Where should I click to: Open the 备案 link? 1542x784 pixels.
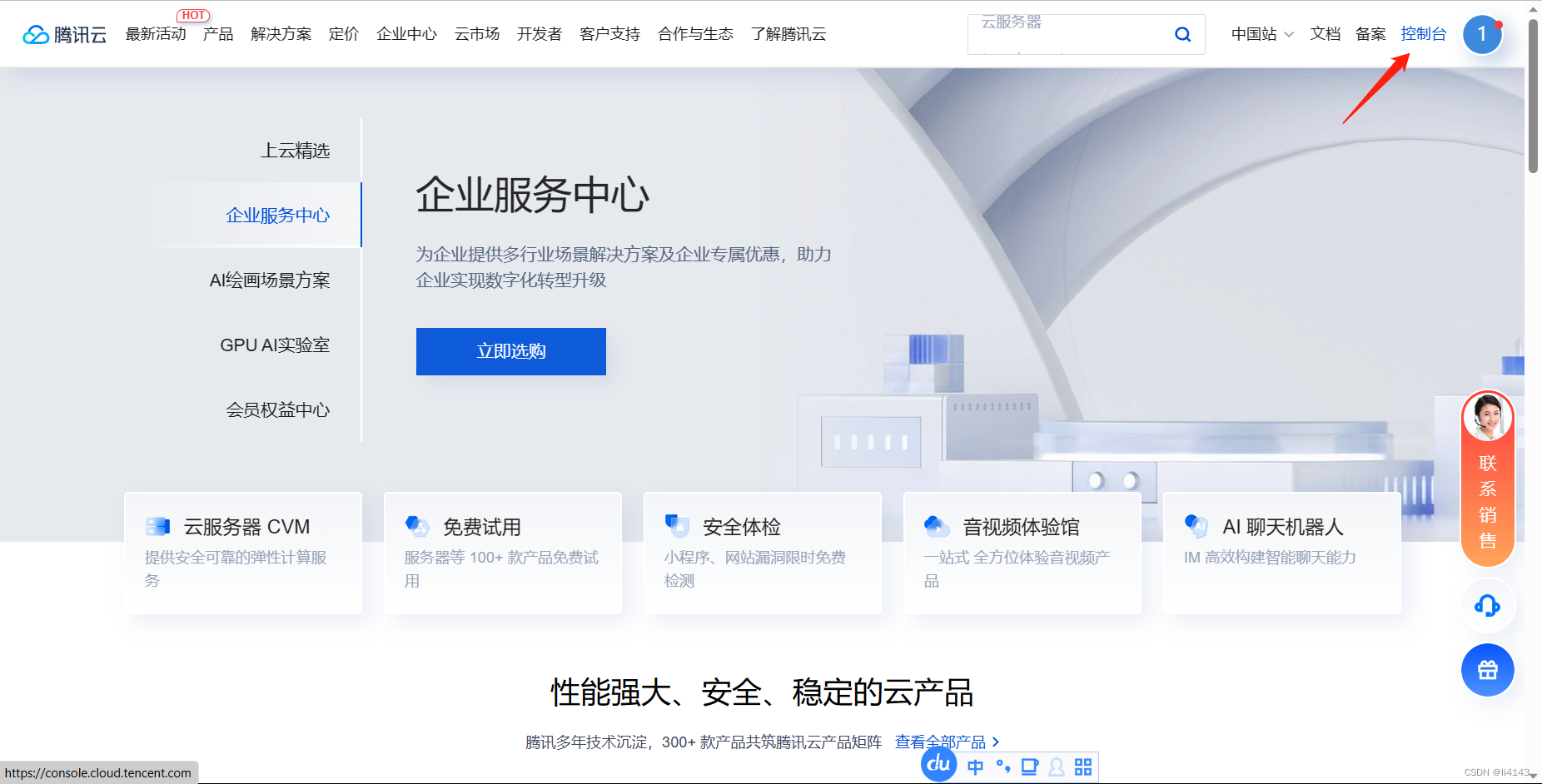pos(1370,34)
